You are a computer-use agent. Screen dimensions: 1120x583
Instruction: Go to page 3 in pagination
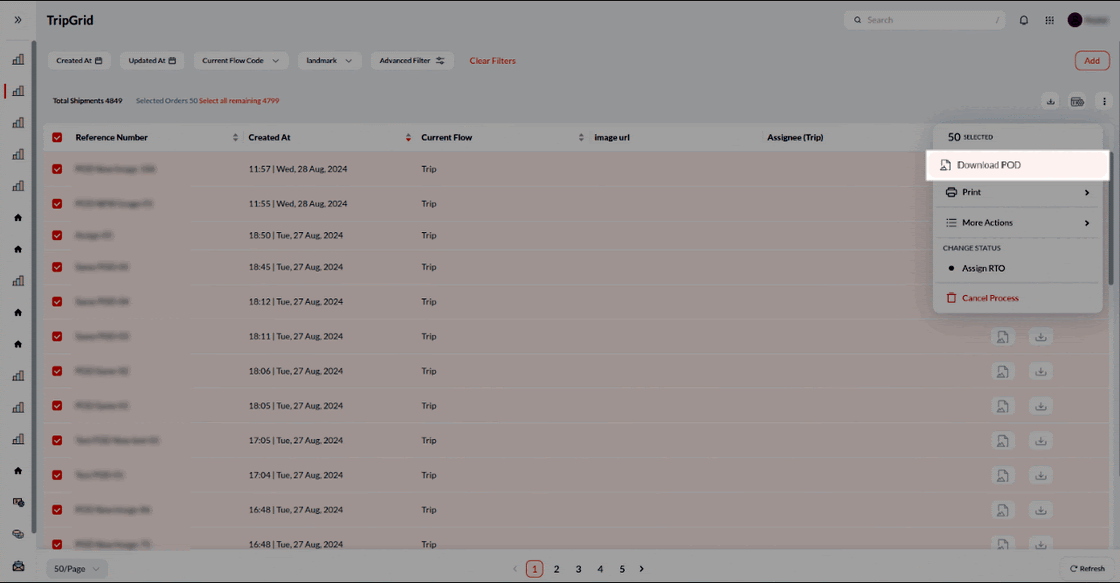click(x=578, y=569)
